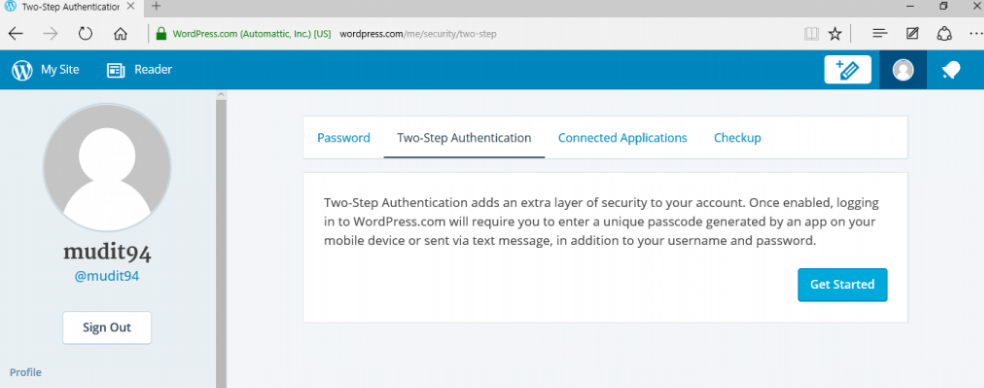
Task: Open the notifications bell icon
Action: coord(951,70)
